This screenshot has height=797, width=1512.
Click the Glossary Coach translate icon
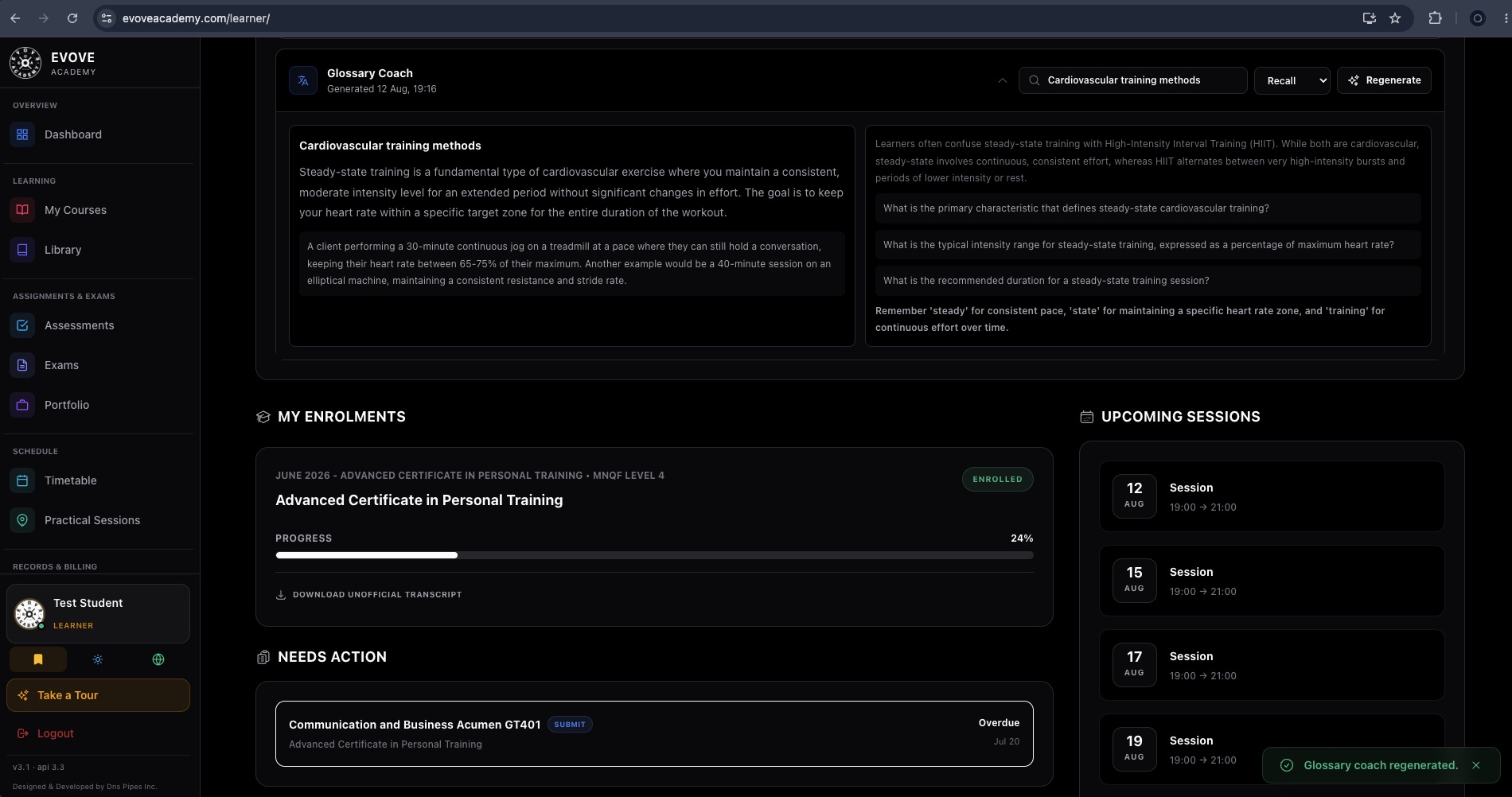303,80
